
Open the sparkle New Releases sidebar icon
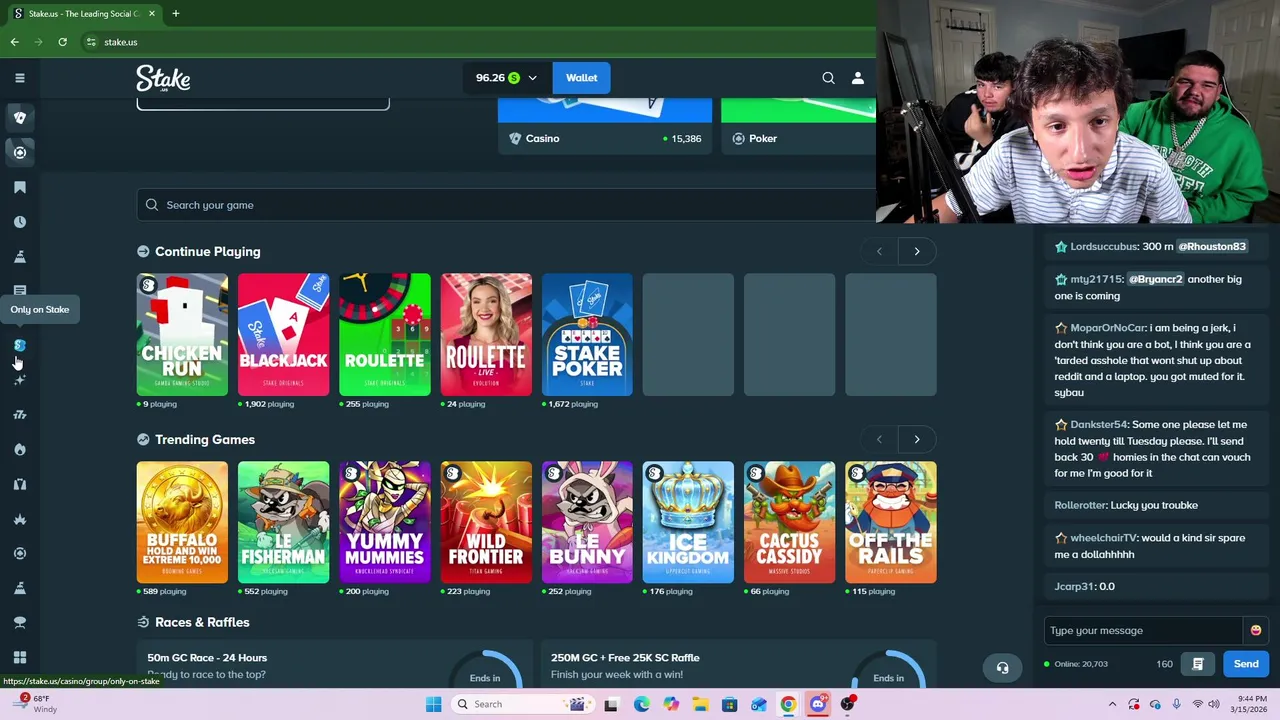(19, 380)
